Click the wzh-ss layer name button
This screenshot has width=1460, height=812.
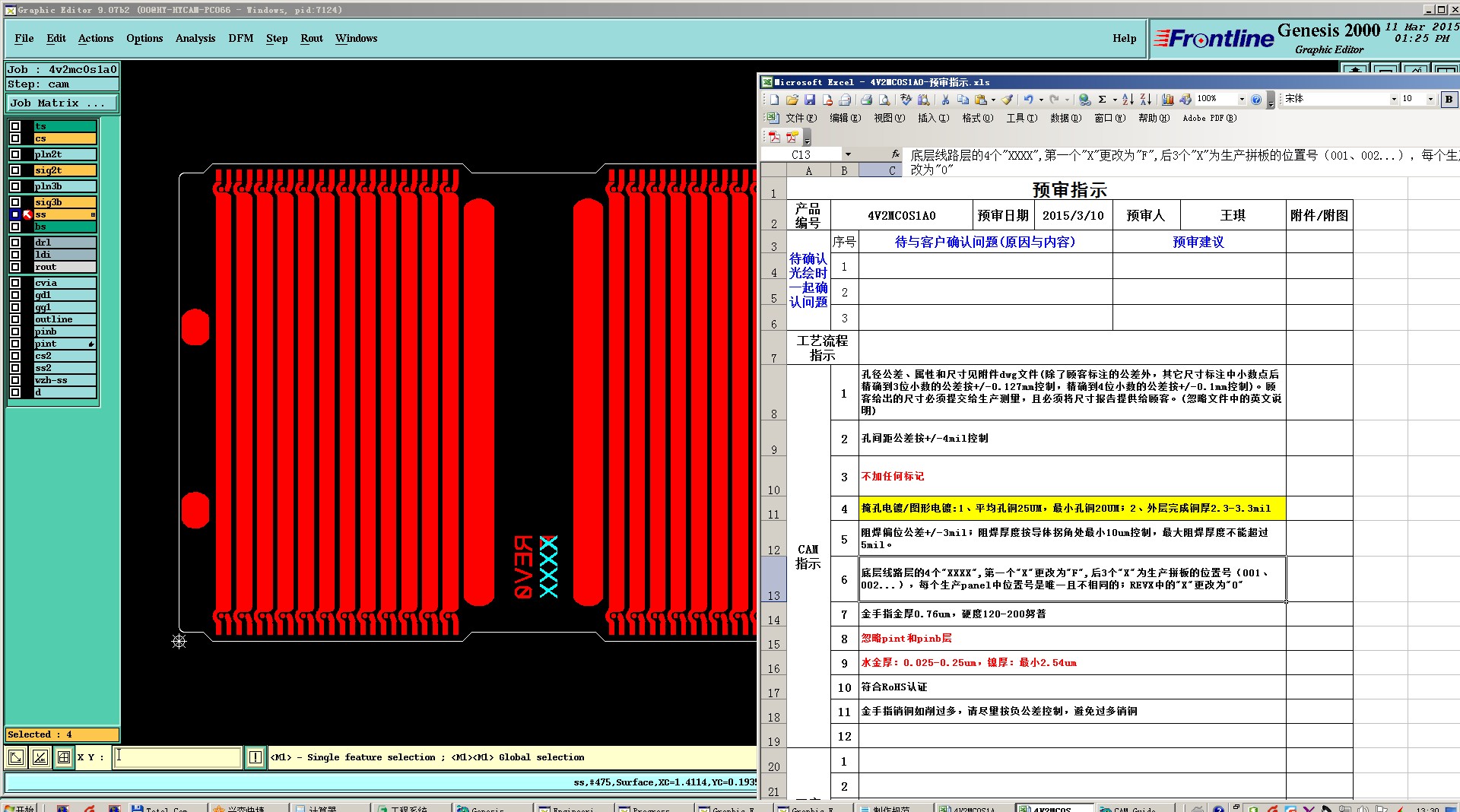(x=65, y=380)
